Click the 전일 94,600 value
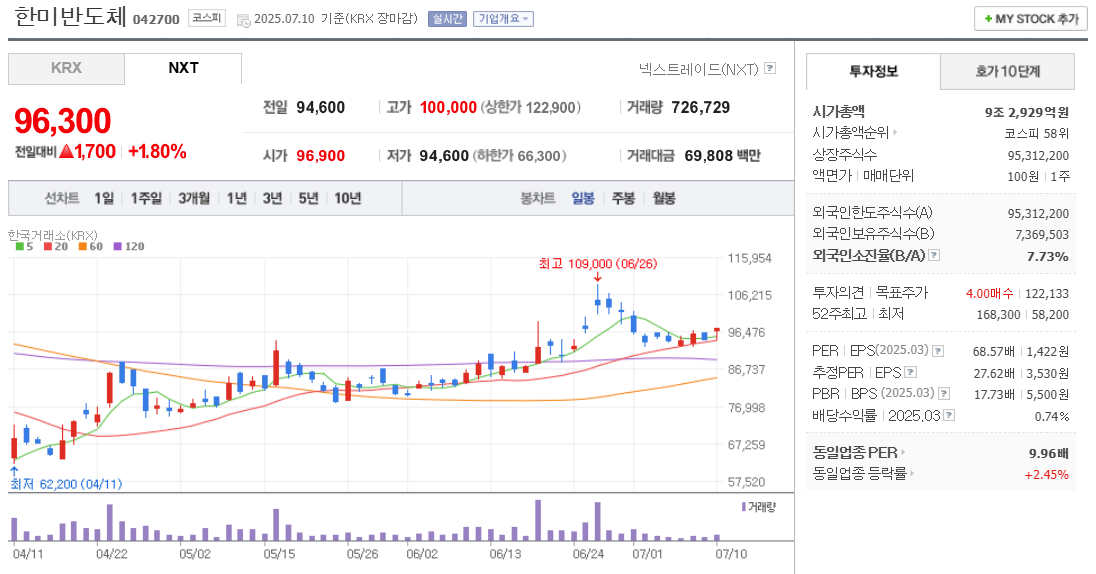 click(x=320, y=108)
